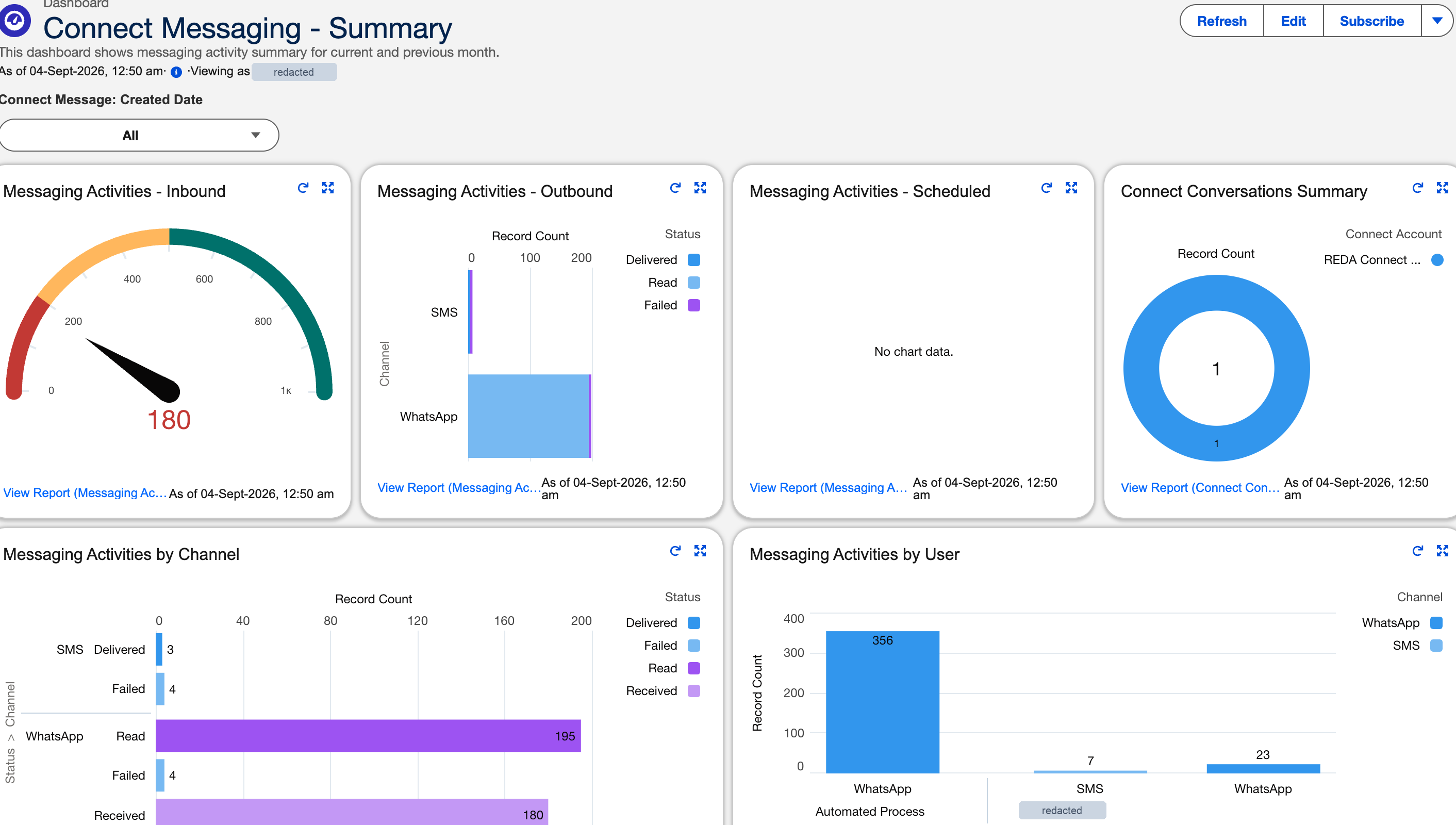
Task: Open the more actions dropdown arrow
Action: 1437,21
